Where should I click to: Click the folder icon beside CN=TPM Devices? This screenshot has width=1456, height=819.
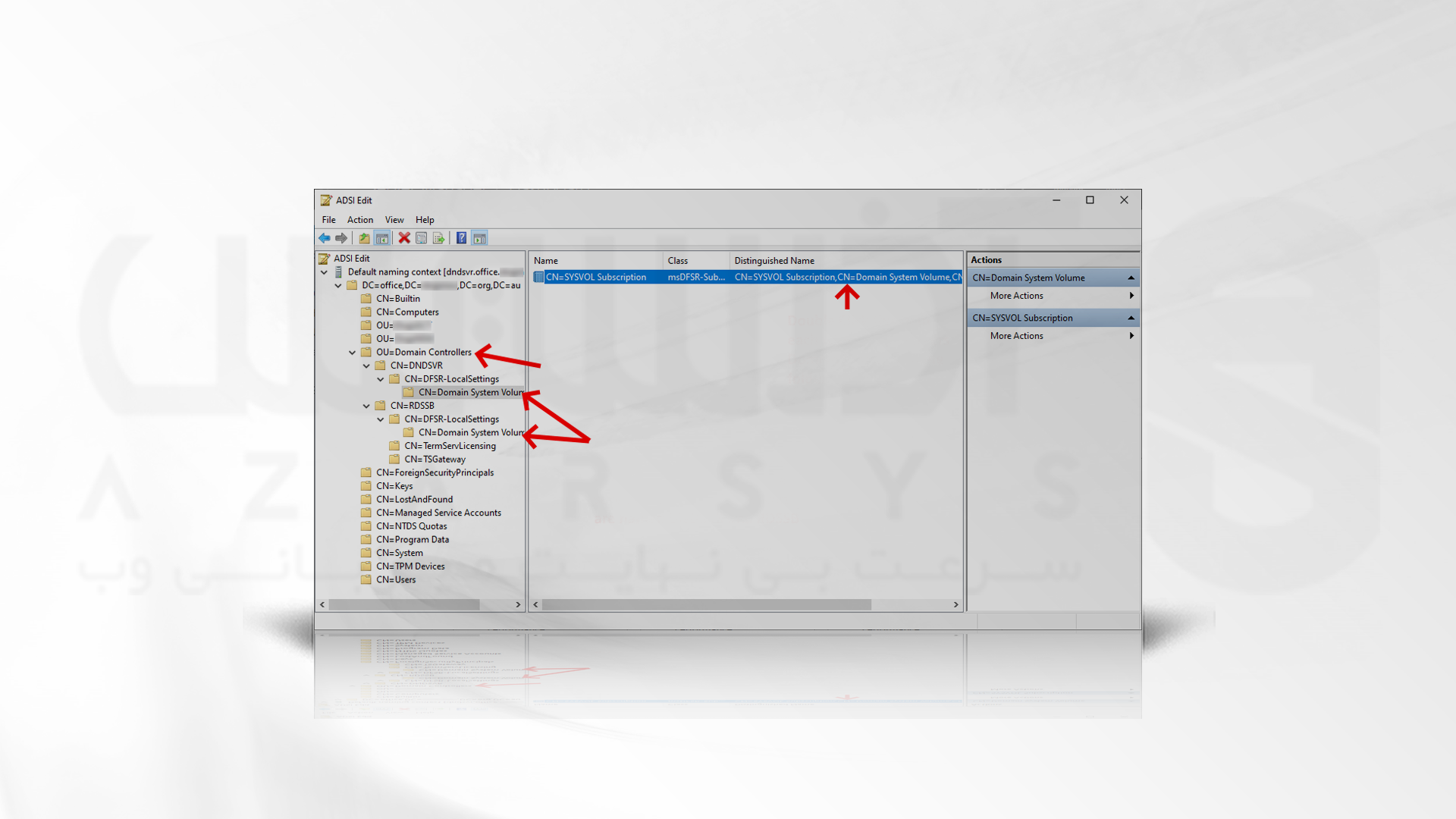click(366, 566)
